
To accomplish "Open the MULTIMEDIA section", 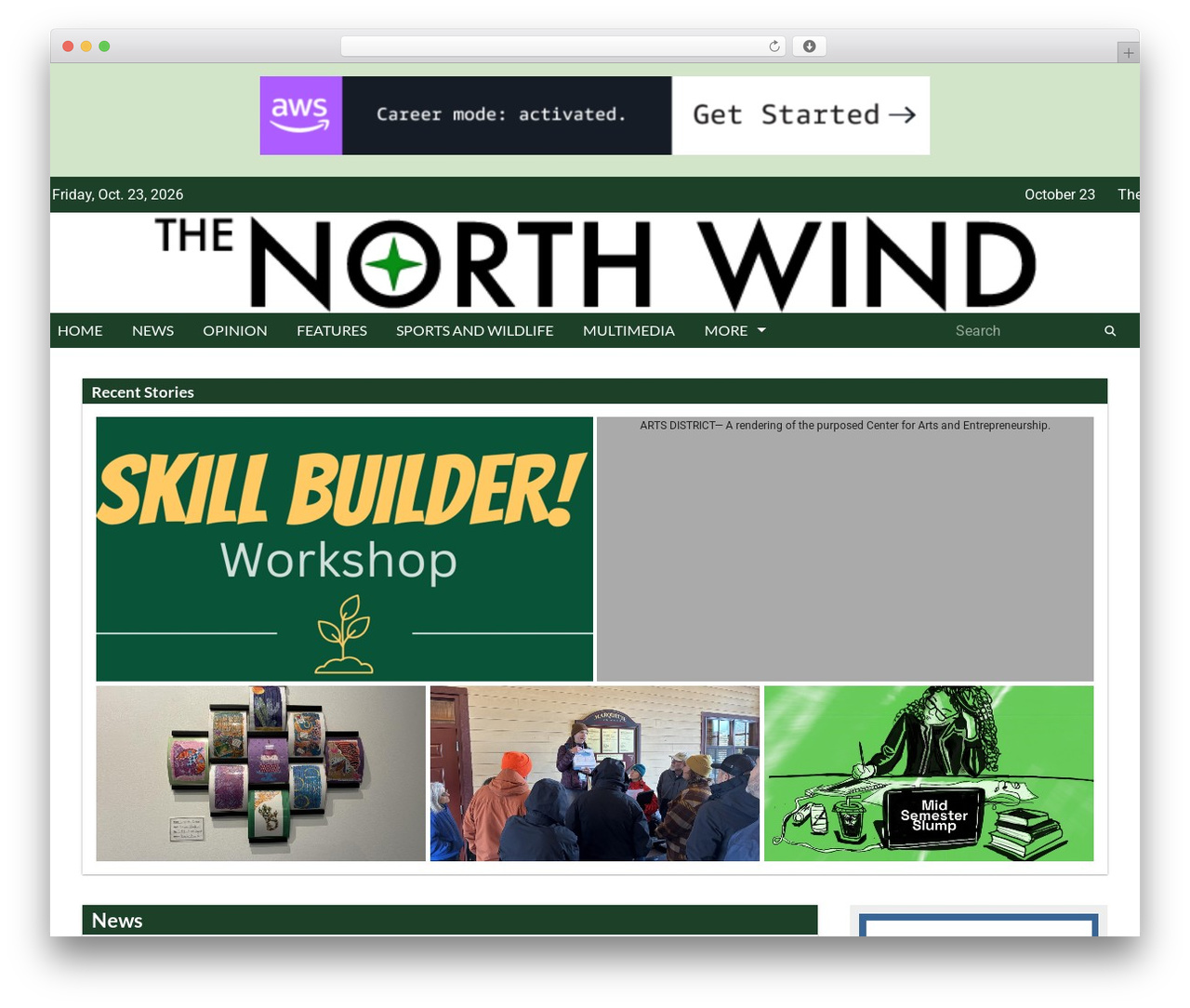I will click(628, 330).
